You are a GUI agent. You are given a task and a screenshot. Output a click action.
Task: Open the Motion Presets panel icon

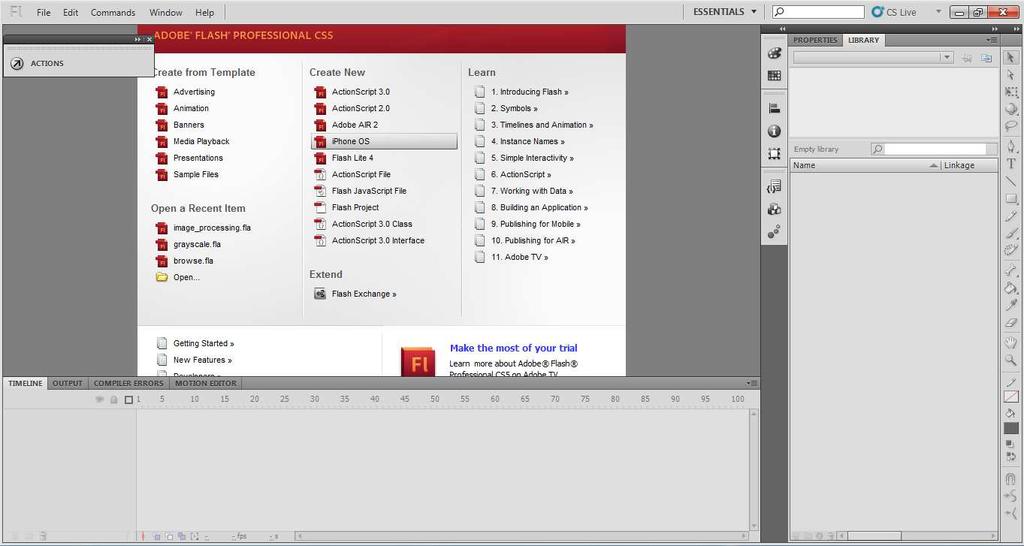774,231
